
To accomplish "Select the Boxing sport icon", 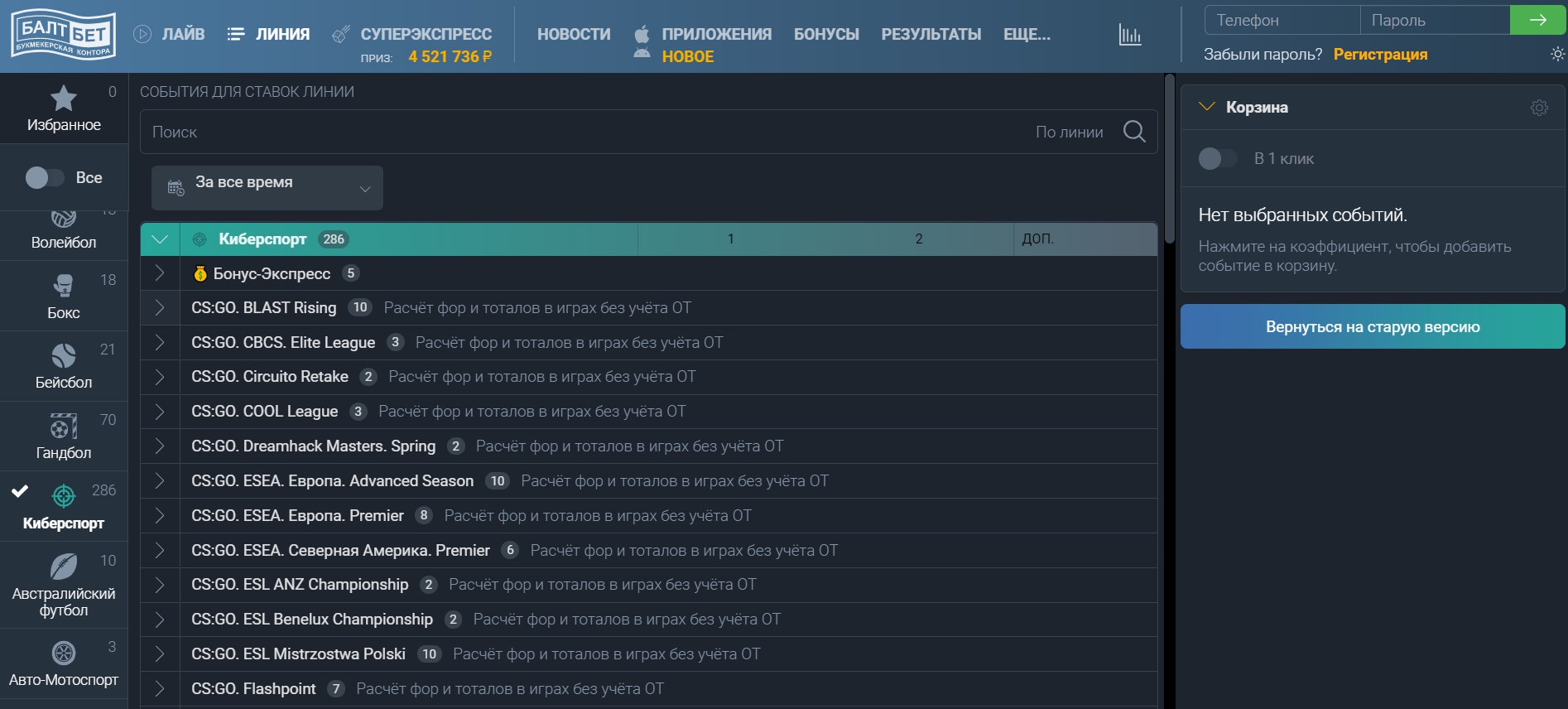I will pyautogui.click(x=64, y=286).
